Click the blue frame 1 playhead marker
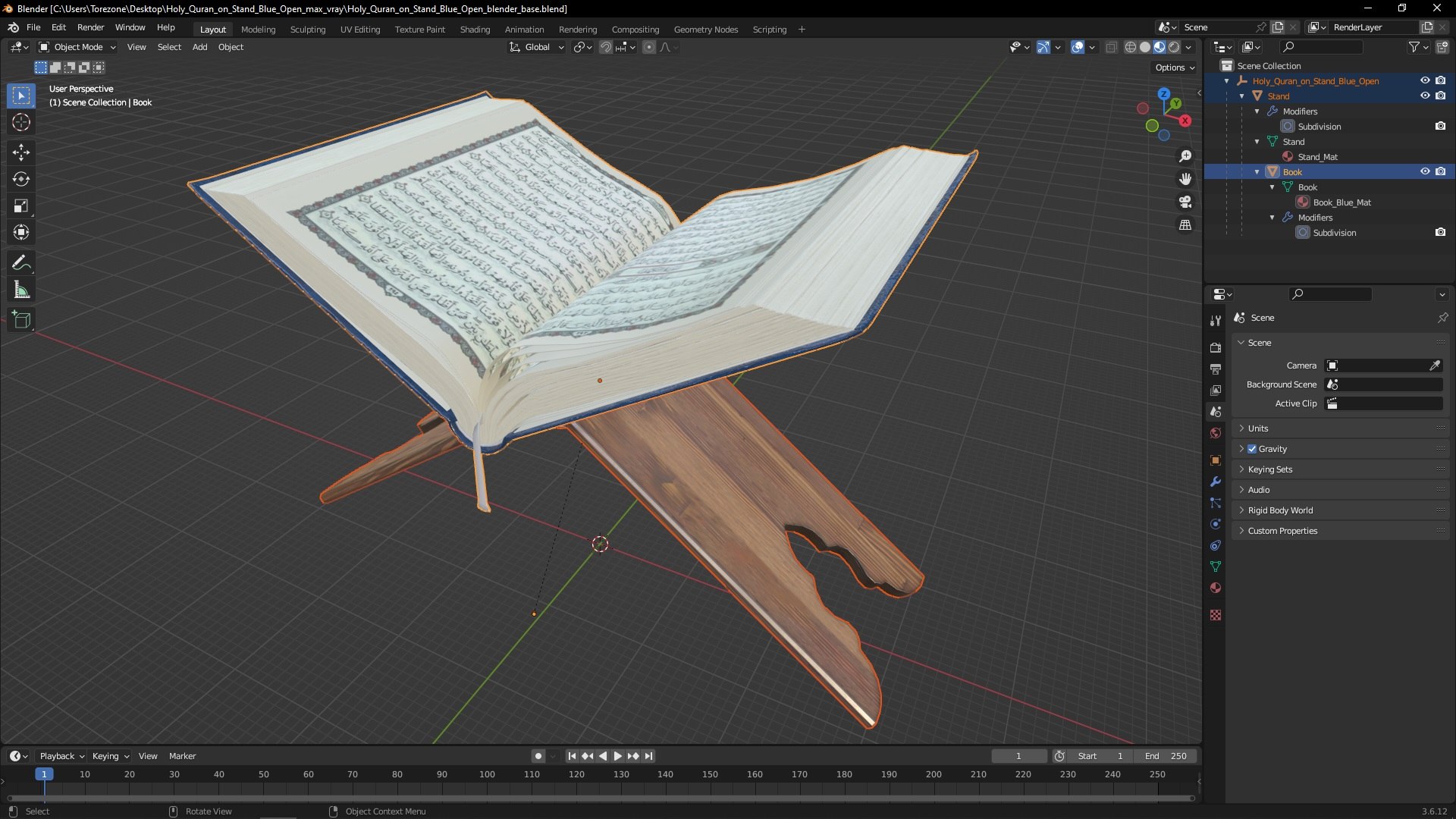 [44, 774]
